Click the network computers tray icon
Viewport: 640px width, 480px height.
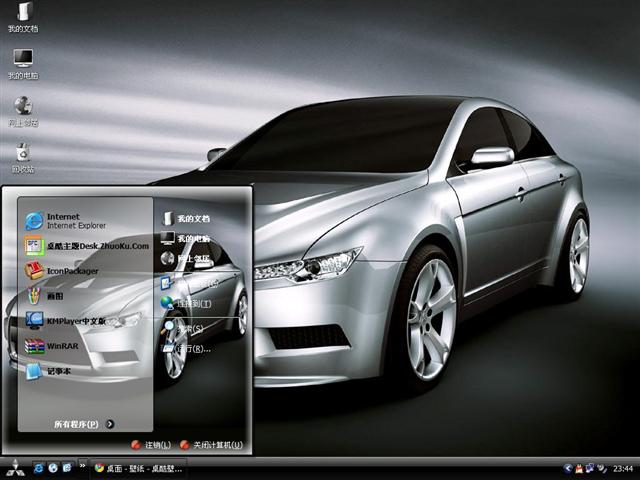click(590, 469)
